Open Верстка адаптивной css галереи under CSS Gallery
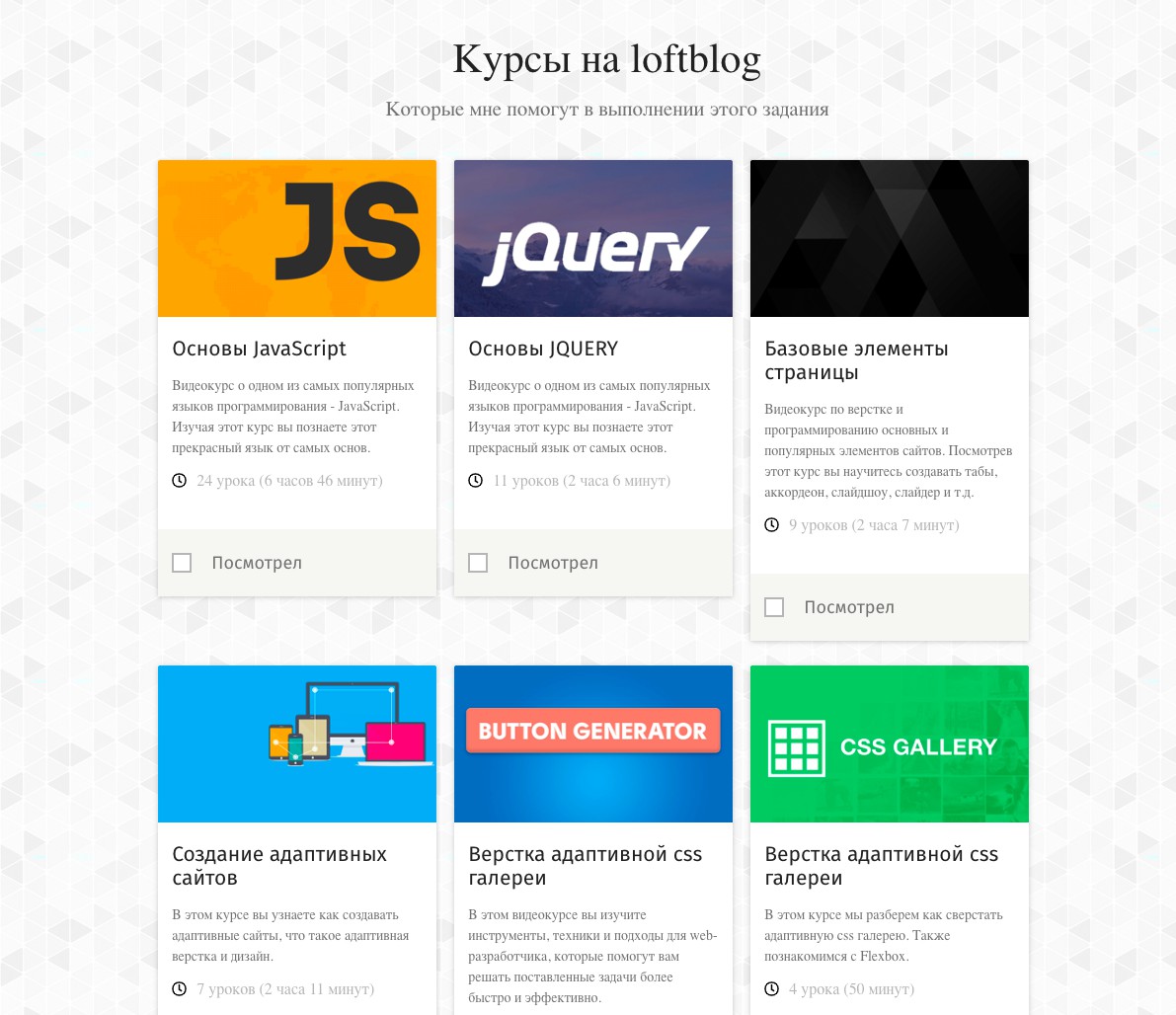 881,866
